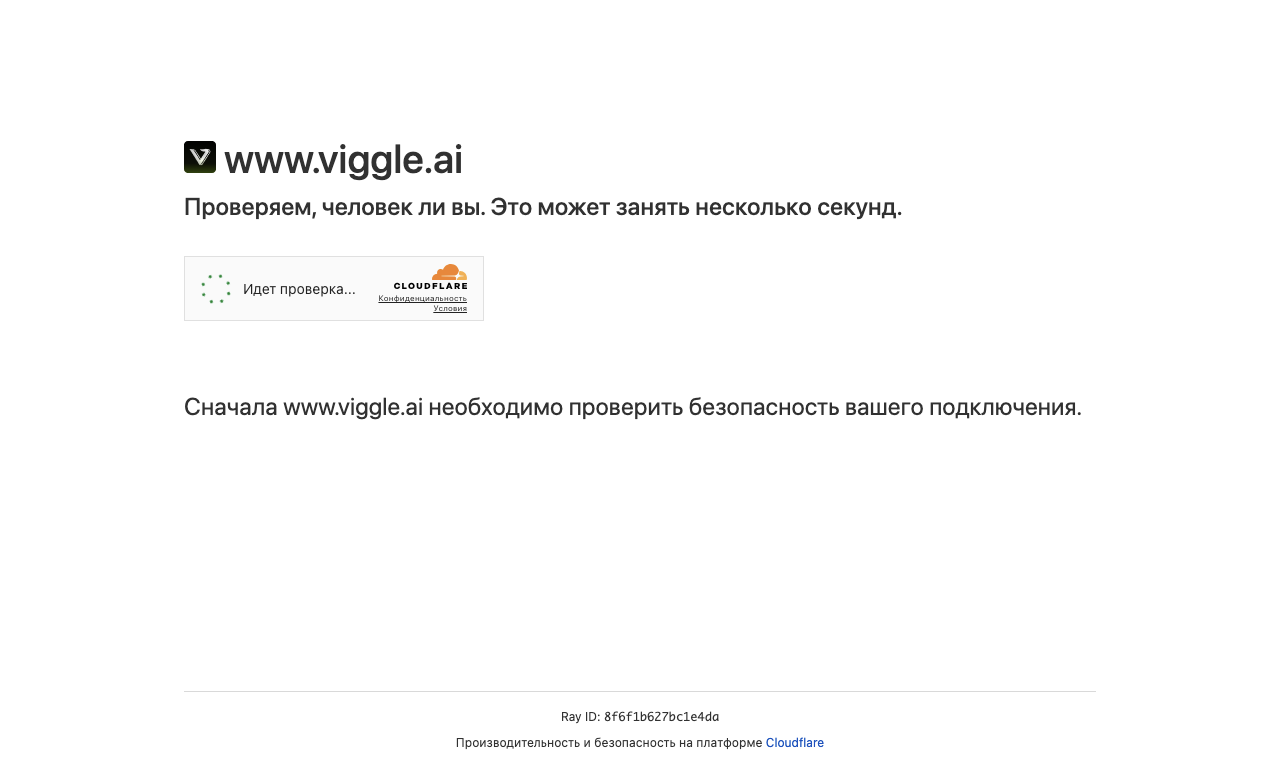Click the 'Идет проверка...' status text
Viewport: 1280px width, 768px height.
[x=299, y=289]
